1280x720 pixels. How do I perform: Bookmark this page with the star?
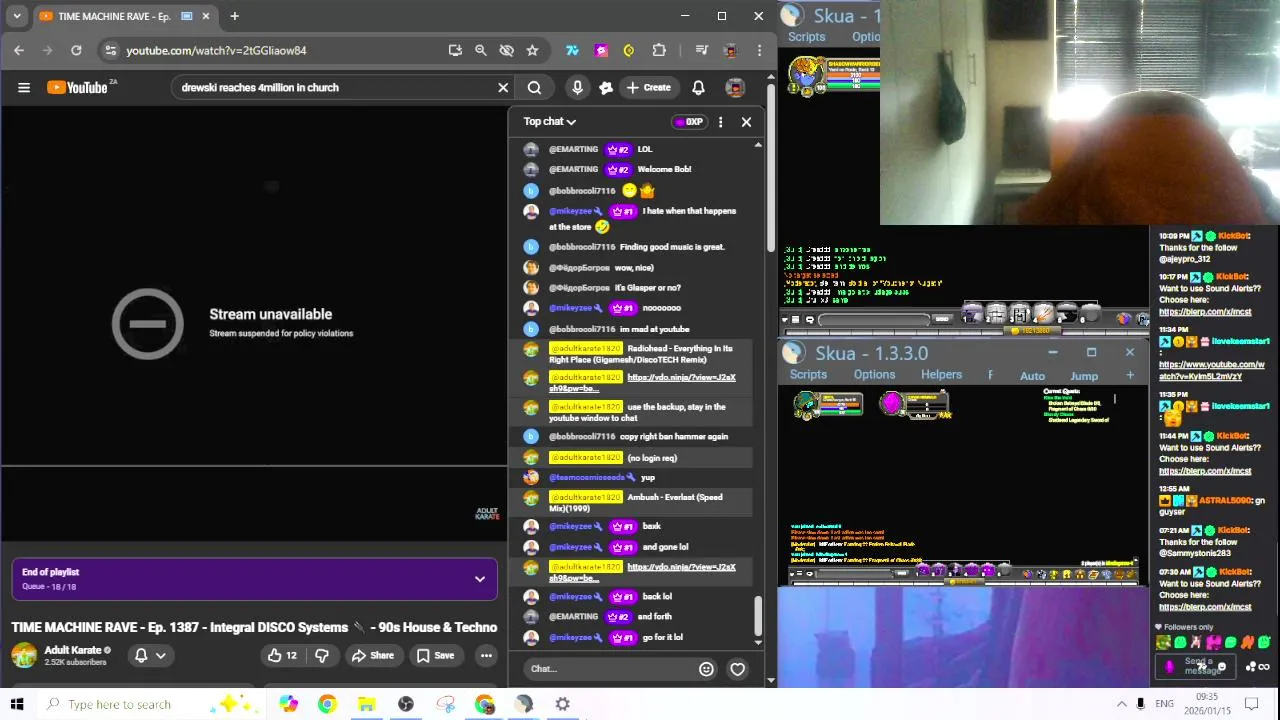click(x=532, y=50)
